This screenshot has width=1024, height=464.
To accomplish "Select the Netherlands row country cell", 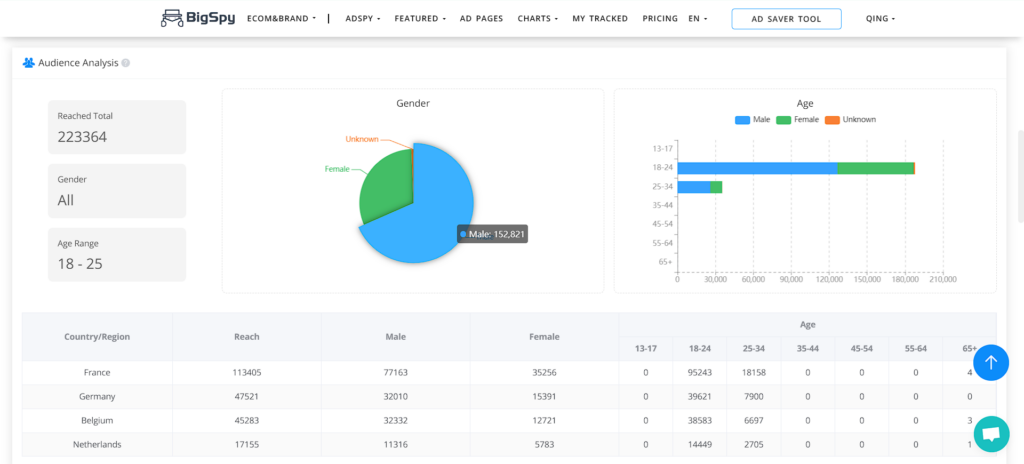I will point(97,444).
